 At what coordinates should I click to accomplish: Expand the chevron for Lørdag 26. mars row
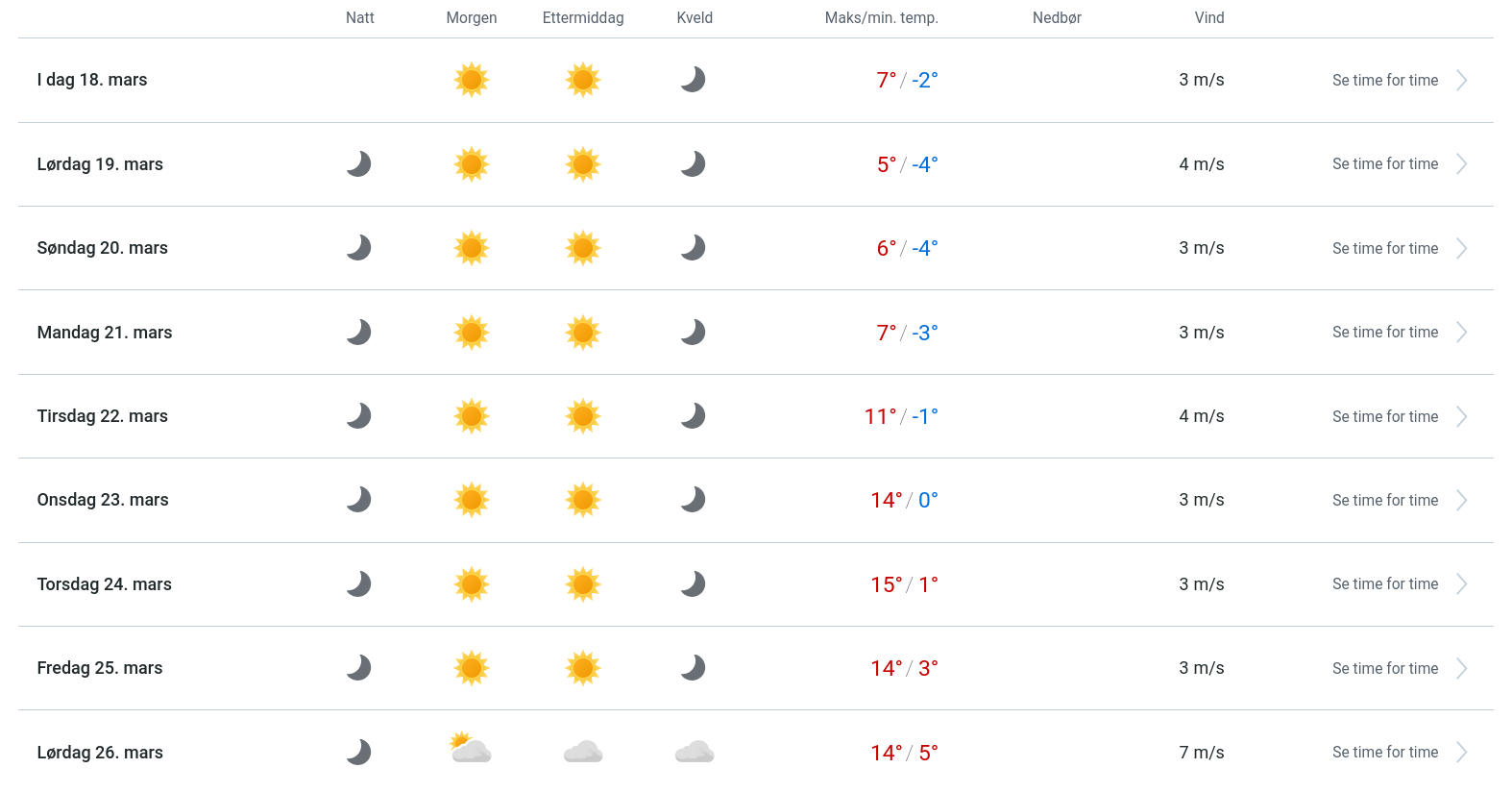[1461, 753]
